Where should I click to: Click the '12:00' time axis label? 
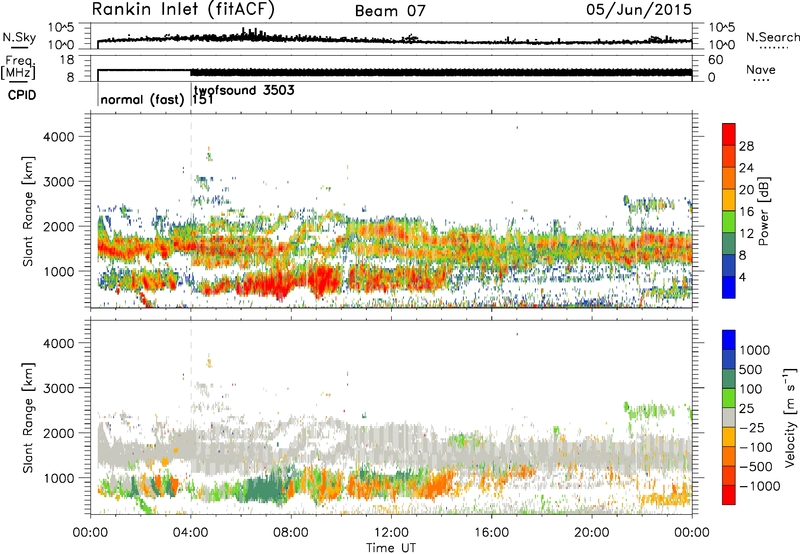pyautogui.click(x=391, y=533)
